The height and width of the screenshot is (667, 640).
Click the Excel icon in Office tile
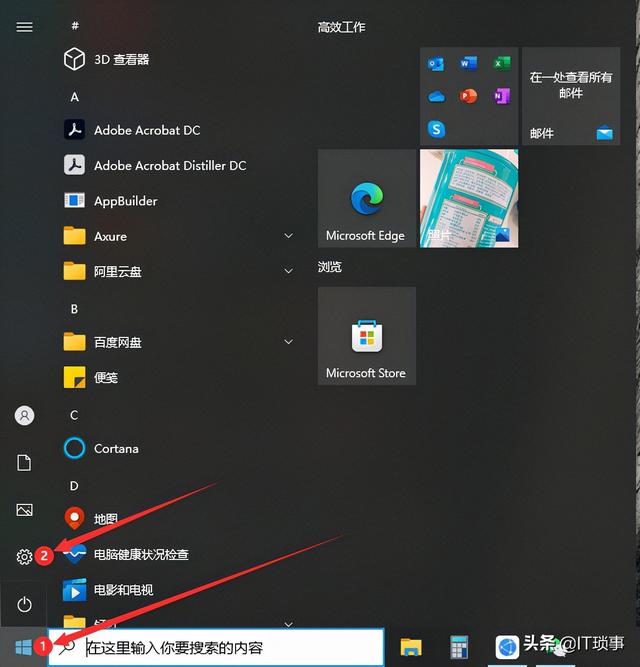(501, 64)
